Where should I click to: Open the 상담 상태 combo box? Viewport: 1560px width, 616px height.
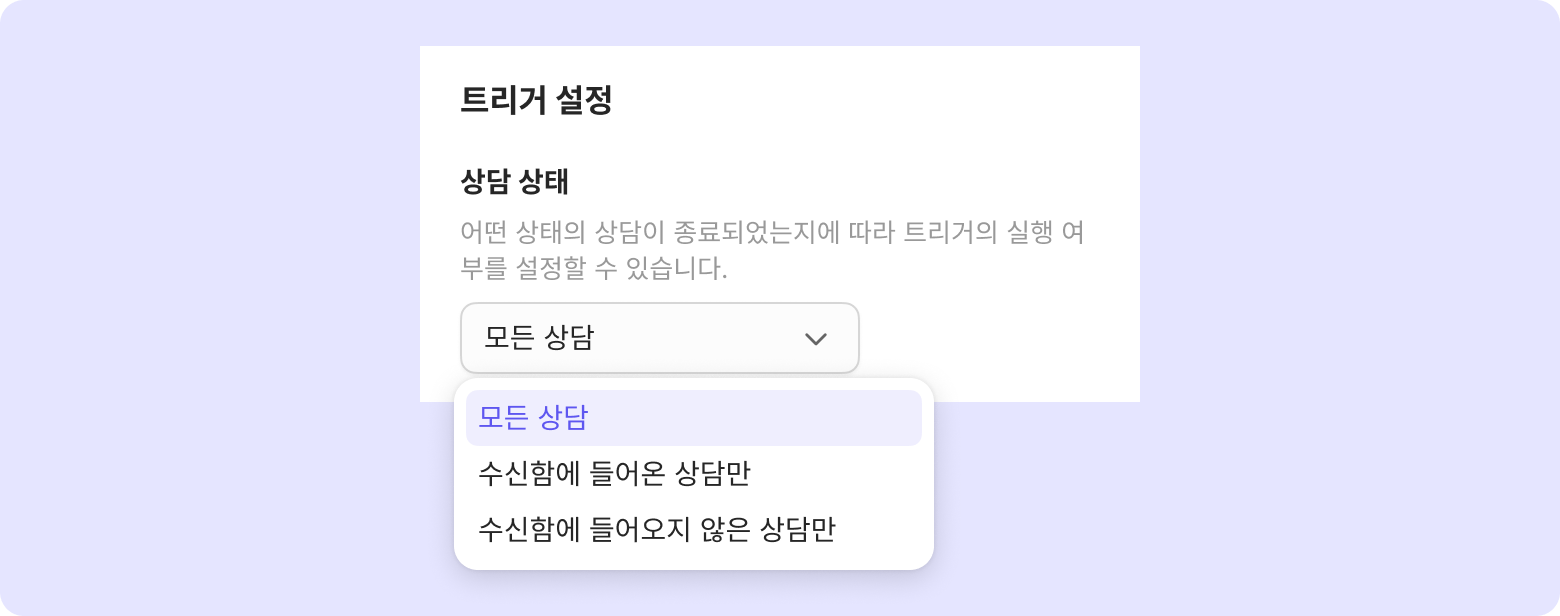point(659,338)
